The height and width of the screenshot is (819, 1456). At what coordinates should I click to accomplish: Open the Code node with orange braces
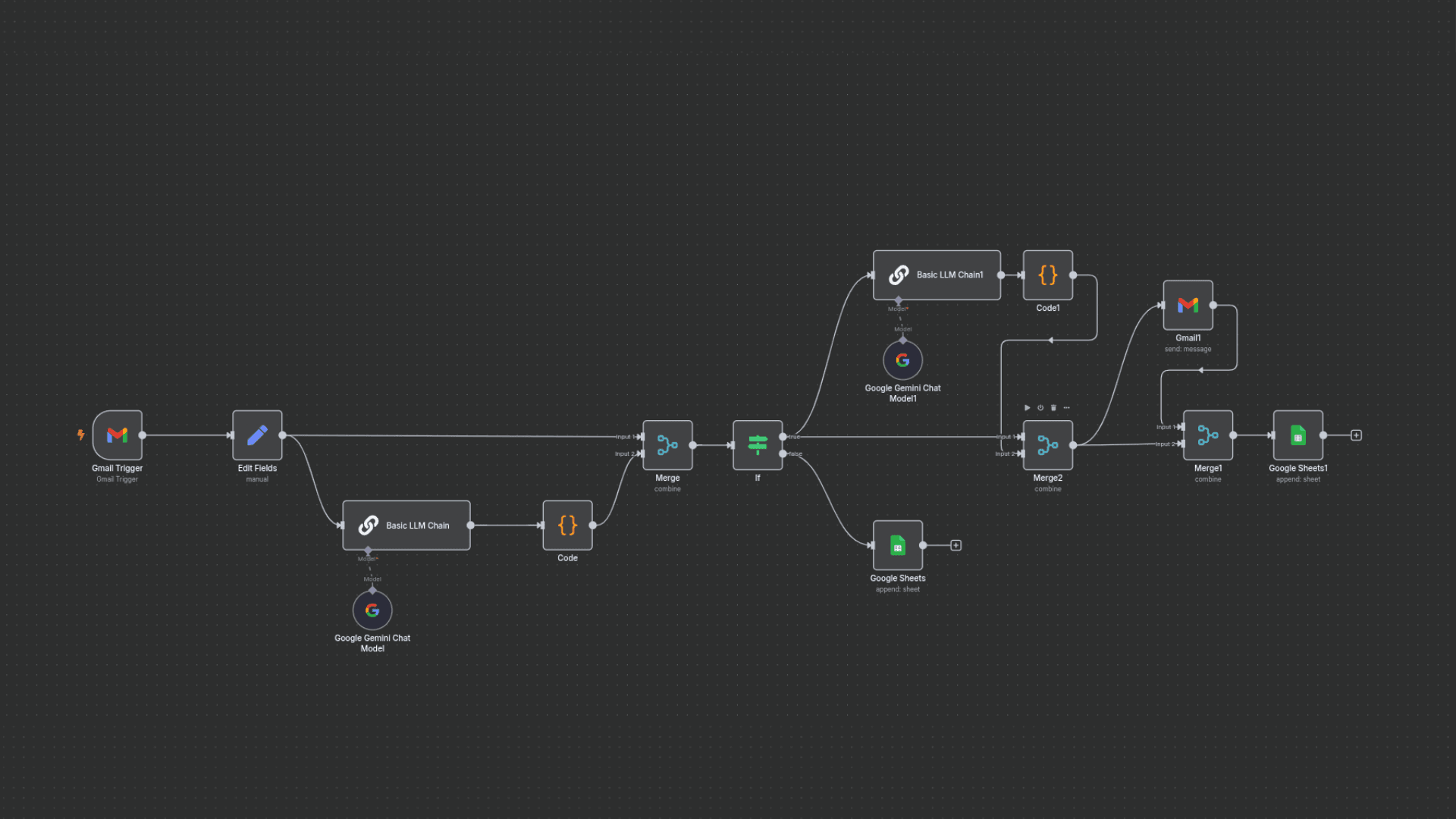567,525
